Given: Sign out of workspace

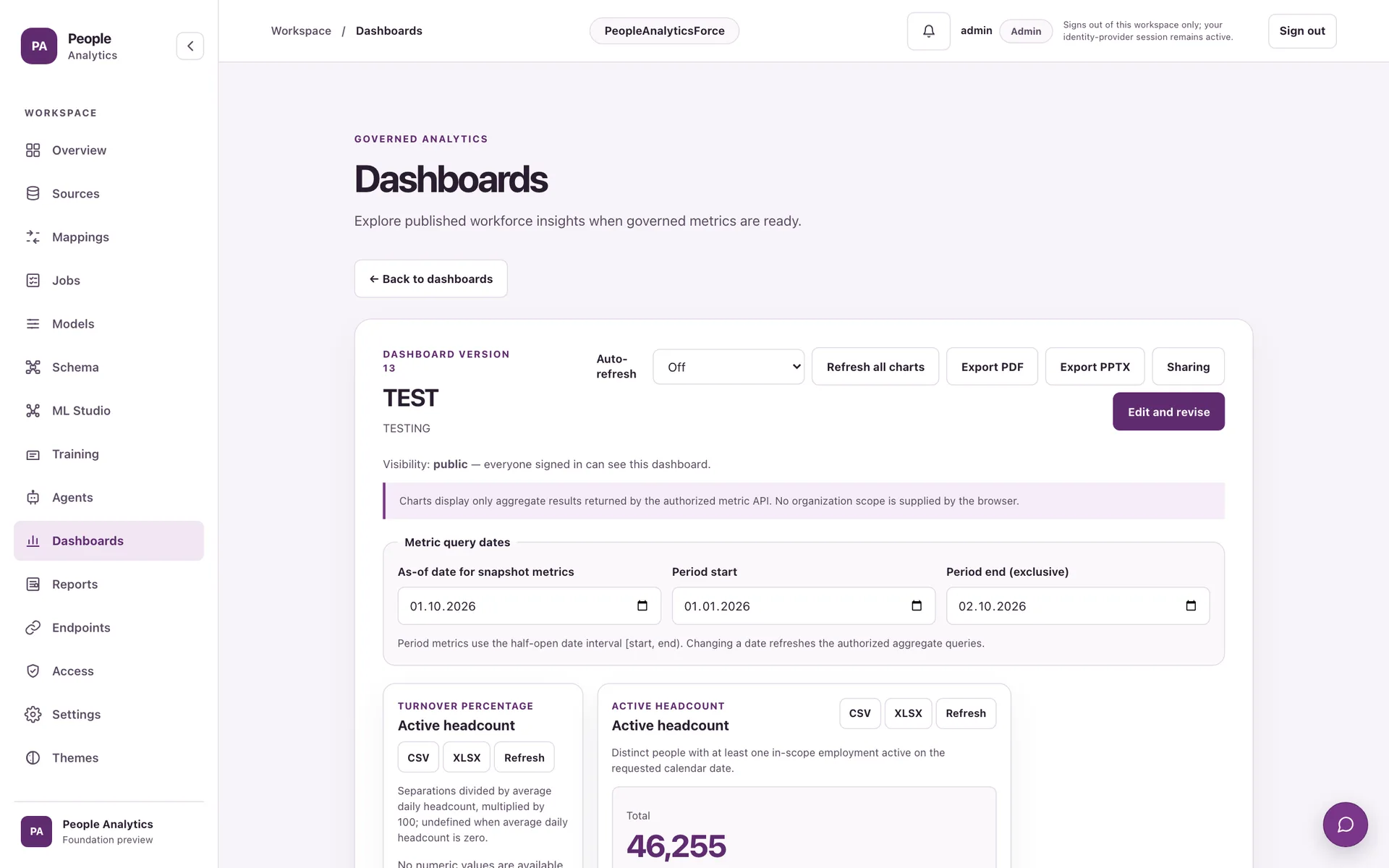Looking at the screenshot, I should pos(1302,31).
